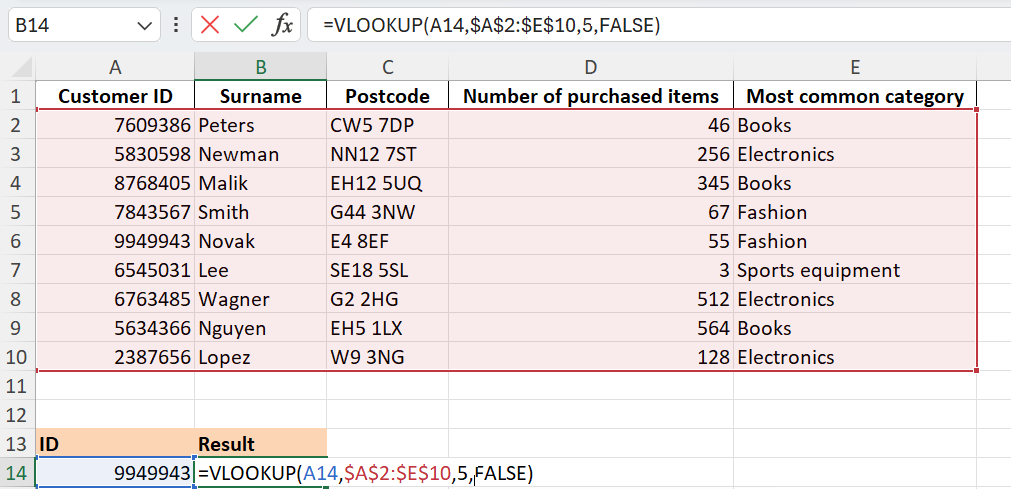Click the three-dot formula bar resize handle
This screenshot has width=1011, height=489.
pyautogui.click(x=177, y=25)
